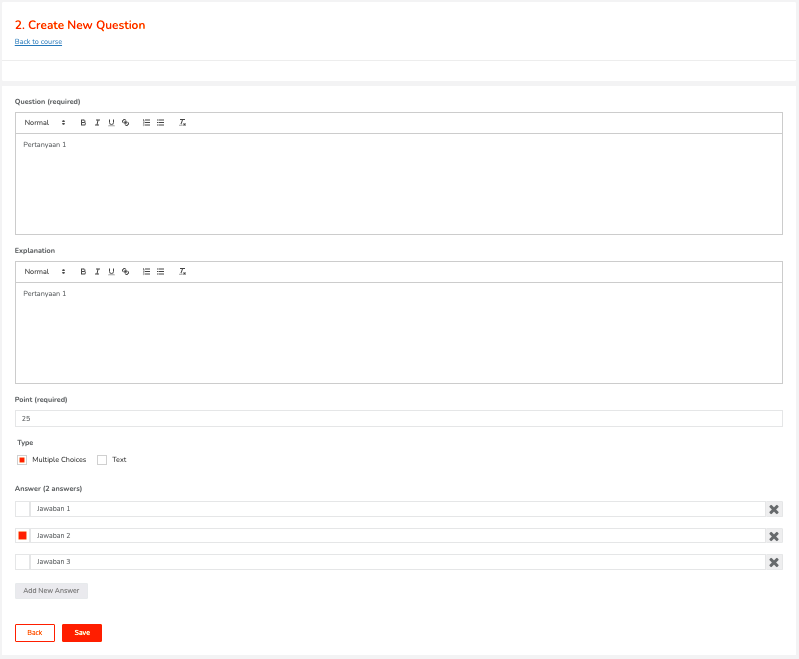Click the Point input field
Viewport: 799px width, 659px height.
(399, 418)
